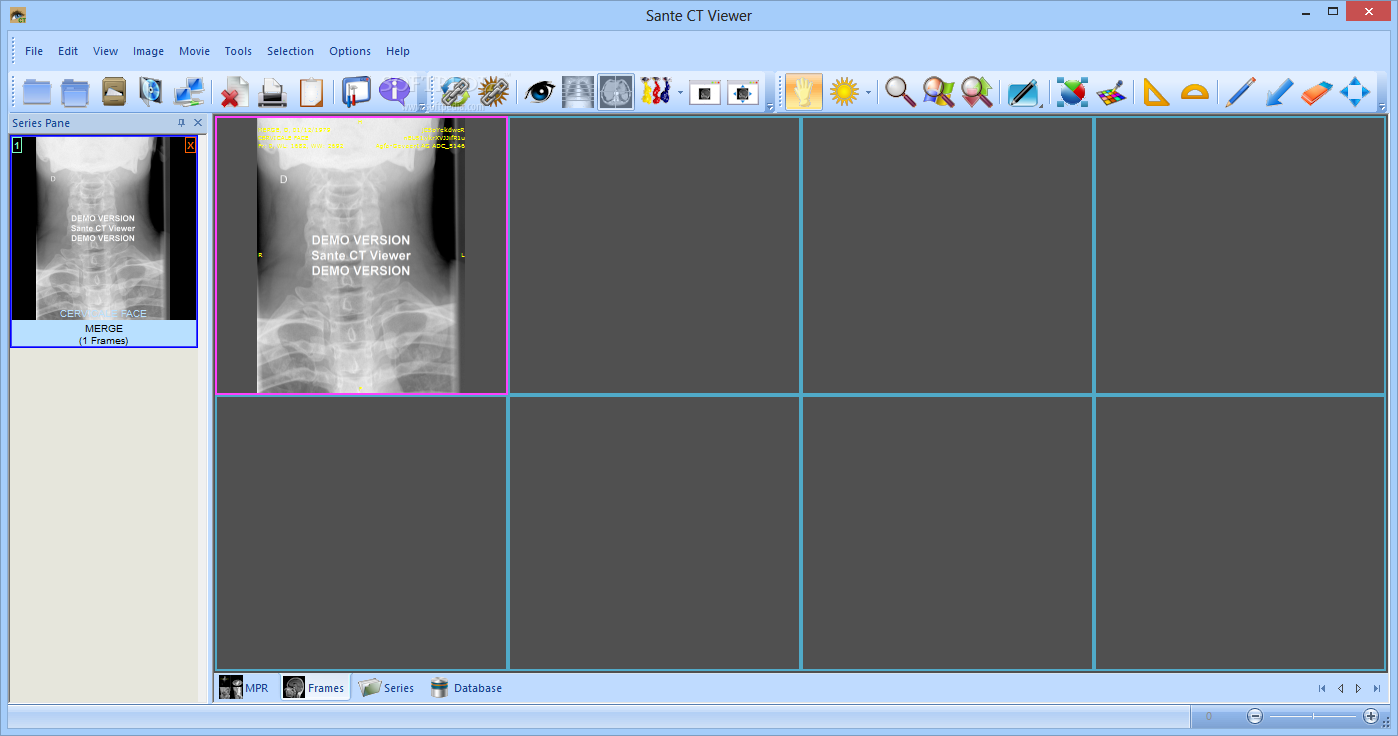
Task: Click orange X on MERGE thumbnail
Action: coord(190,146)
